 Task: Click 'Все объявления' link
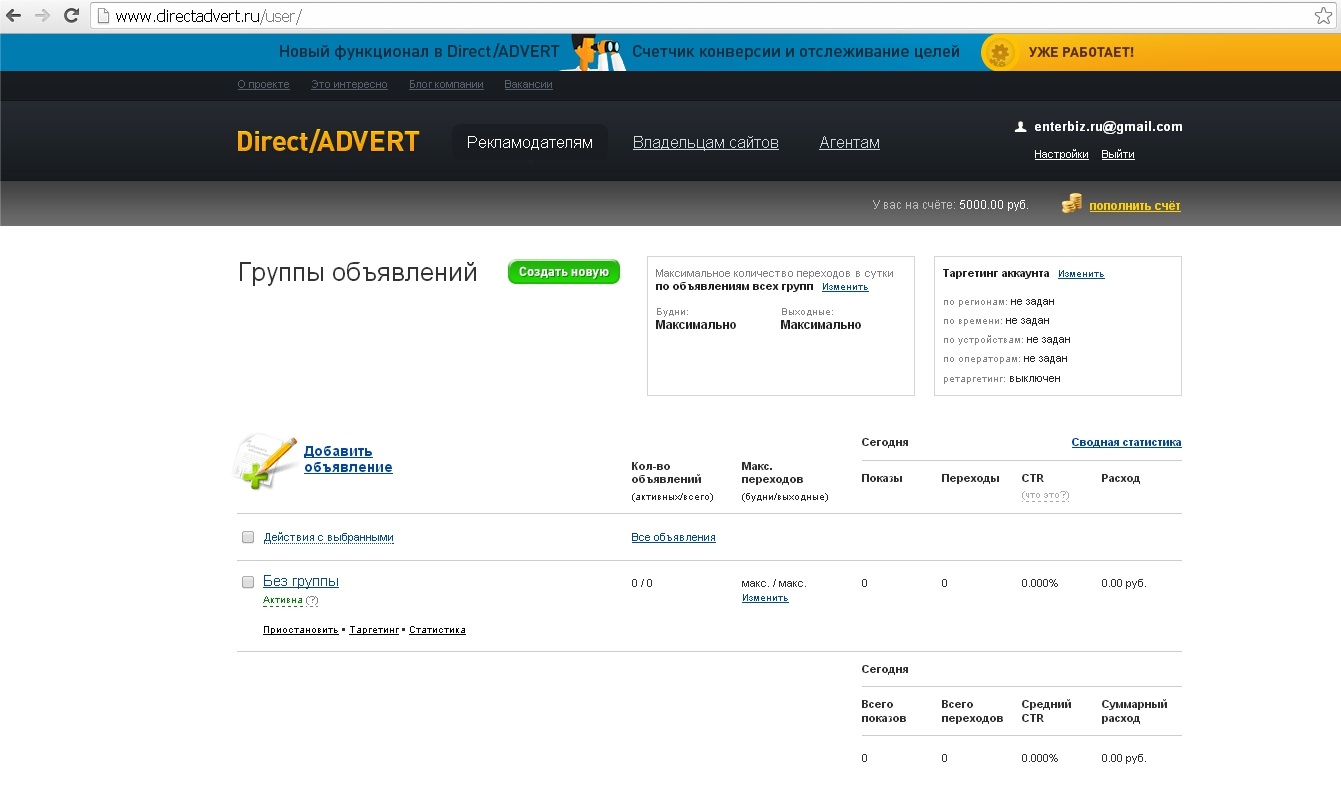point(673,538)
